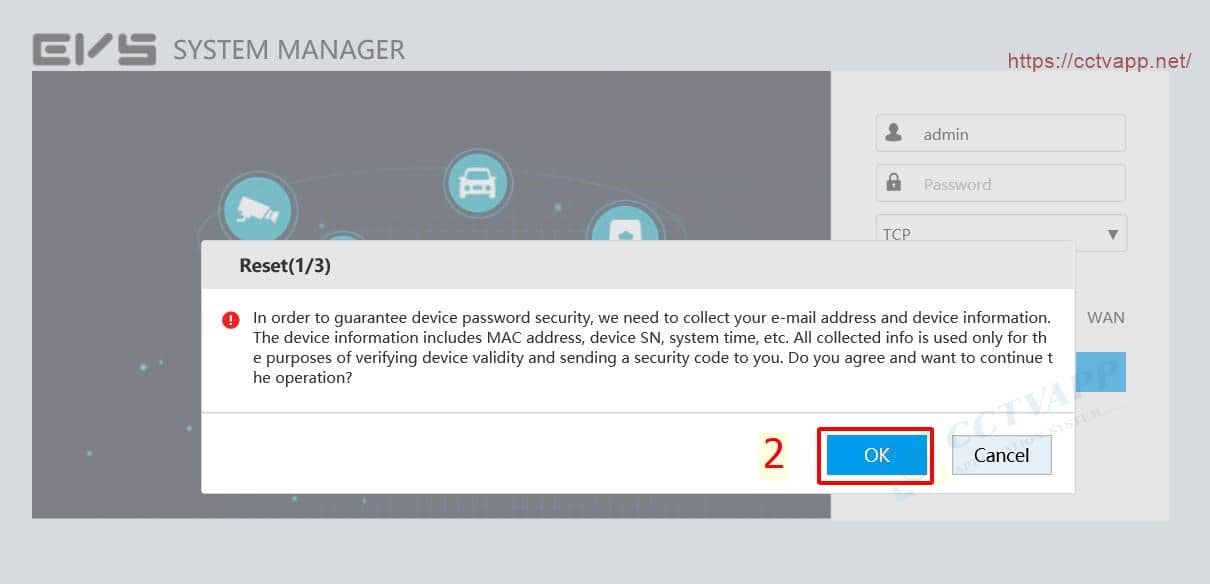Click the red step number 2 annotation
The image size is (1210, 584).
773,454
